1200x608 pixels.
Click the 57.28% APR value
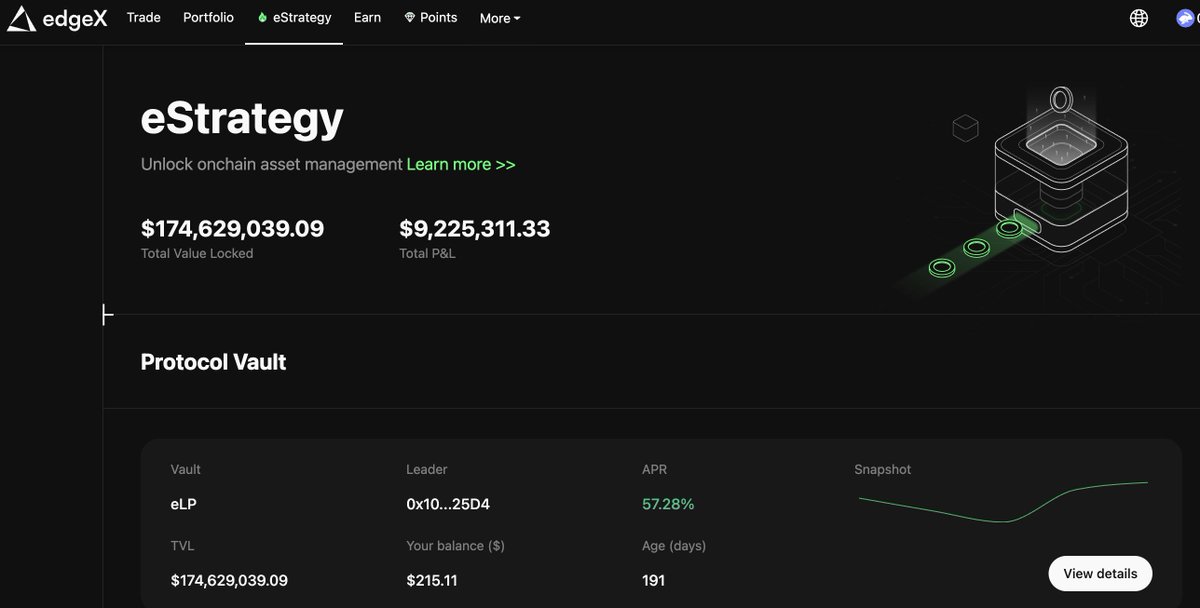pyautogui.click(x=667, y=503)
